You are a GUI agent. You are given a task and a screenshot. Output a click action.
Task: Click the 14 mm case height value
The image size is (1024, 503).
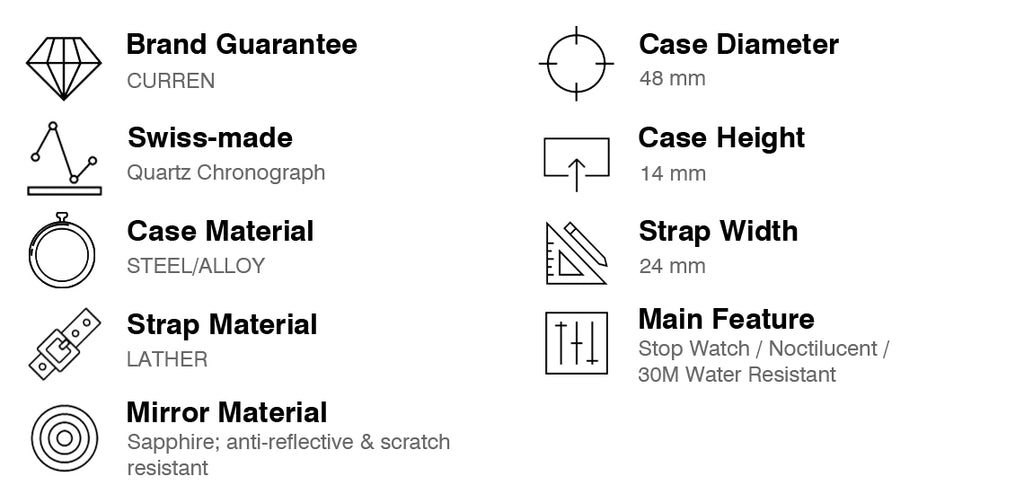(673, 174)
